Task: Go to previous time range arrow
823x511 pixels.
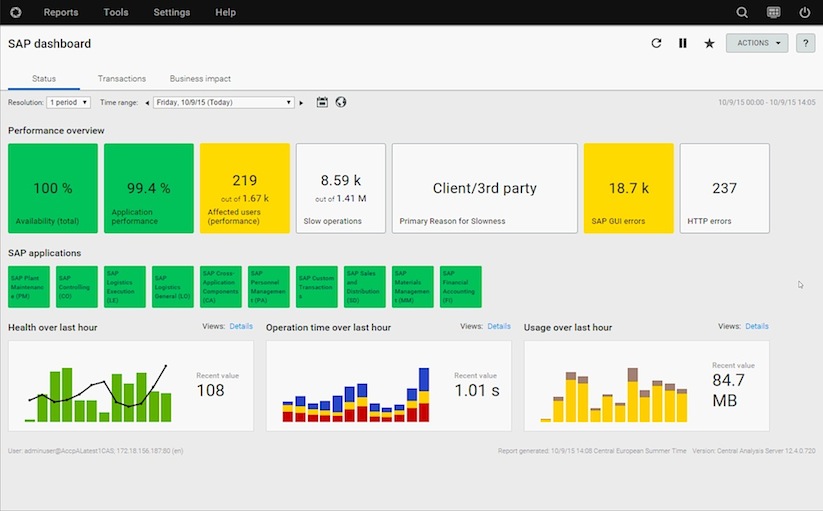Action: pos(147,102)
